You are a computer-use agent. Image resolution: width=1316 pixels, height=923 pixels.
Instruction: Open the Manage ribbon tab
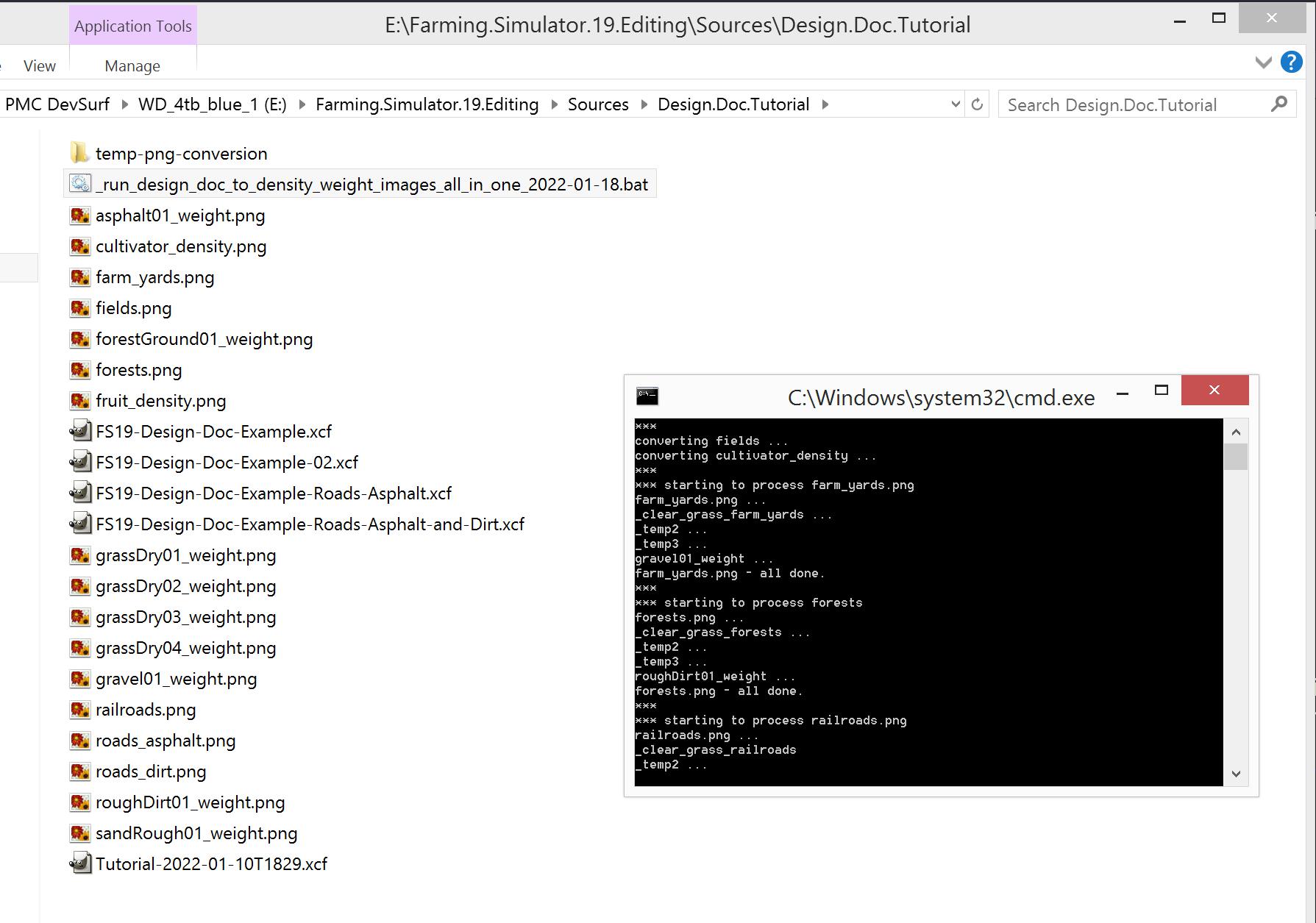click(x=132, y=66)
